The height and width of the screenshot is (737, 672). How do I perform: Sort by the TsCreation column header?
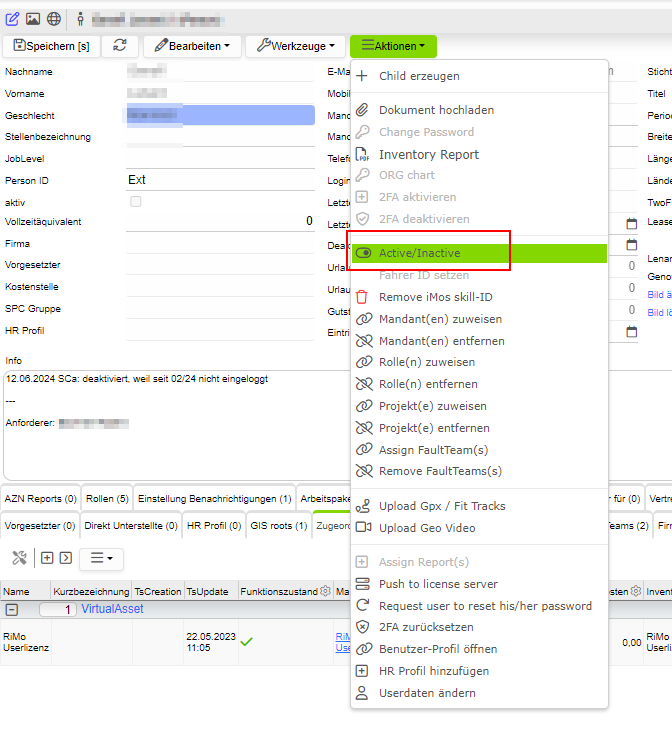pos(157,592)
